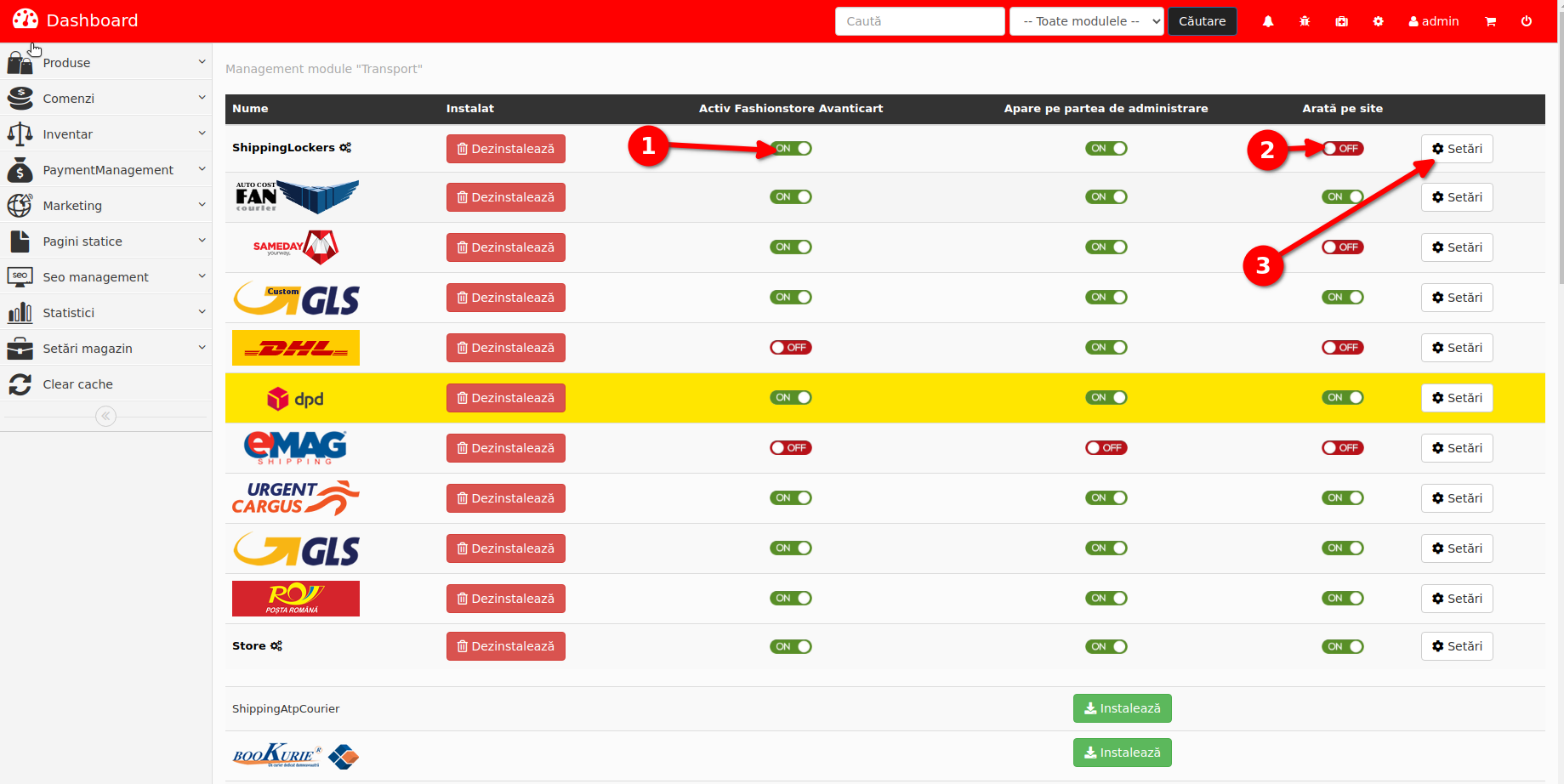Click Dezinstalează for ShippingLockers
This screenshot has height=784, width=1564.
coord(506,149)
